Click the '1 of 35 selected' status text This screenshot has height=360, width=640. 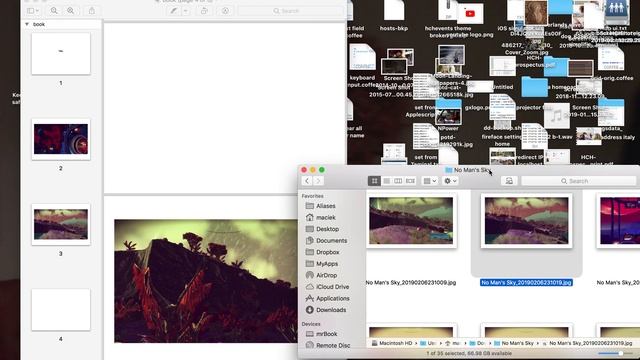(469, 353)
